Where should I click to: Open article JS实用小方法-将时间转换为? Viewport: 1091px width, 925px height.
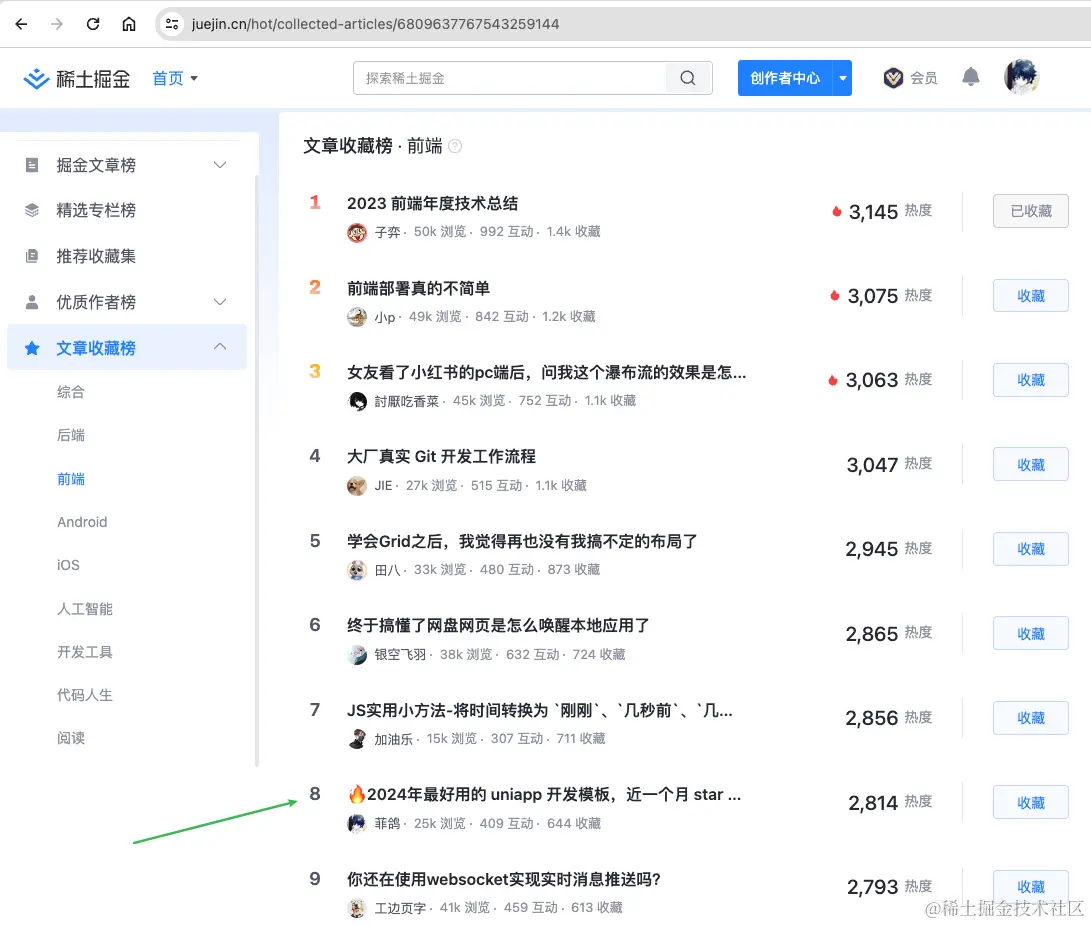539,711
